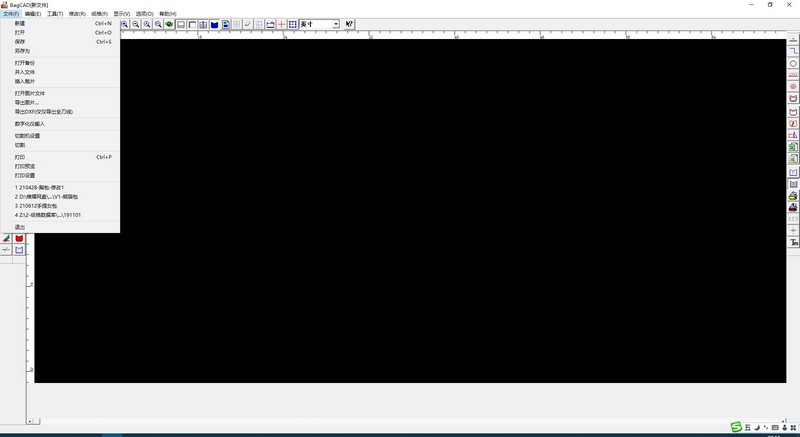Click 切割机设置 menu entry

(x=28, y=136)
